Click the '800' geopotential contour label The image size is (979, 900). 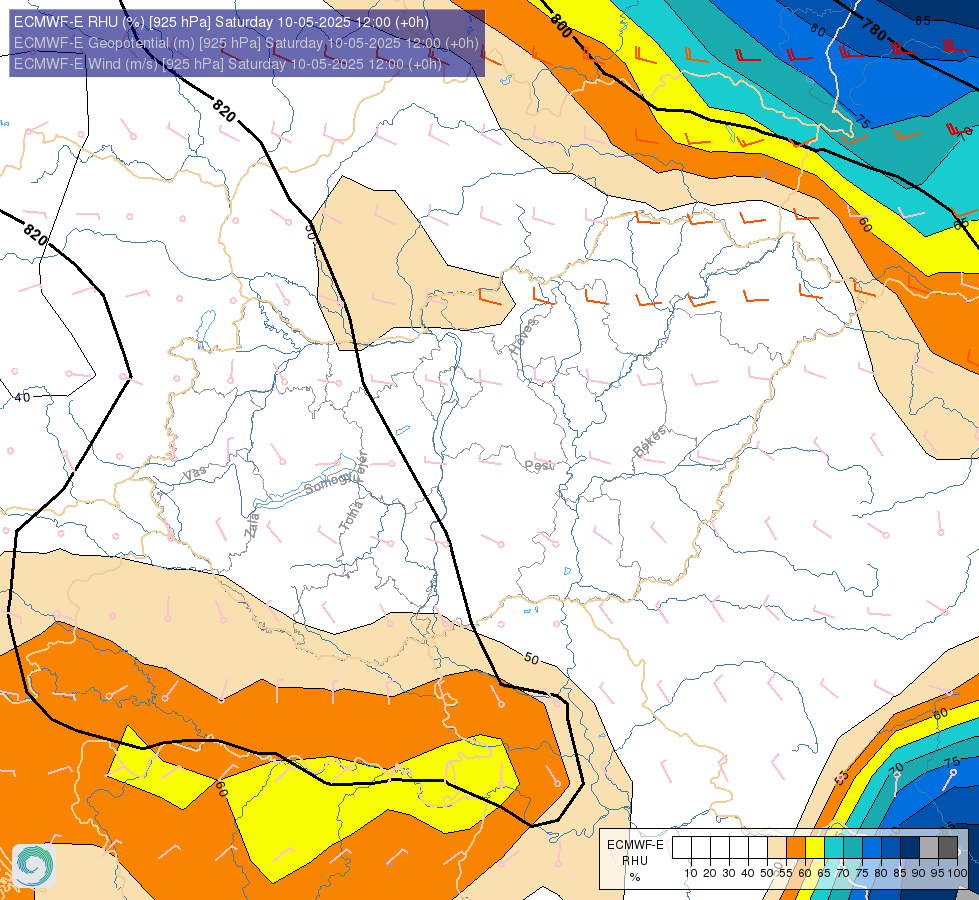[x=561, y=26]
